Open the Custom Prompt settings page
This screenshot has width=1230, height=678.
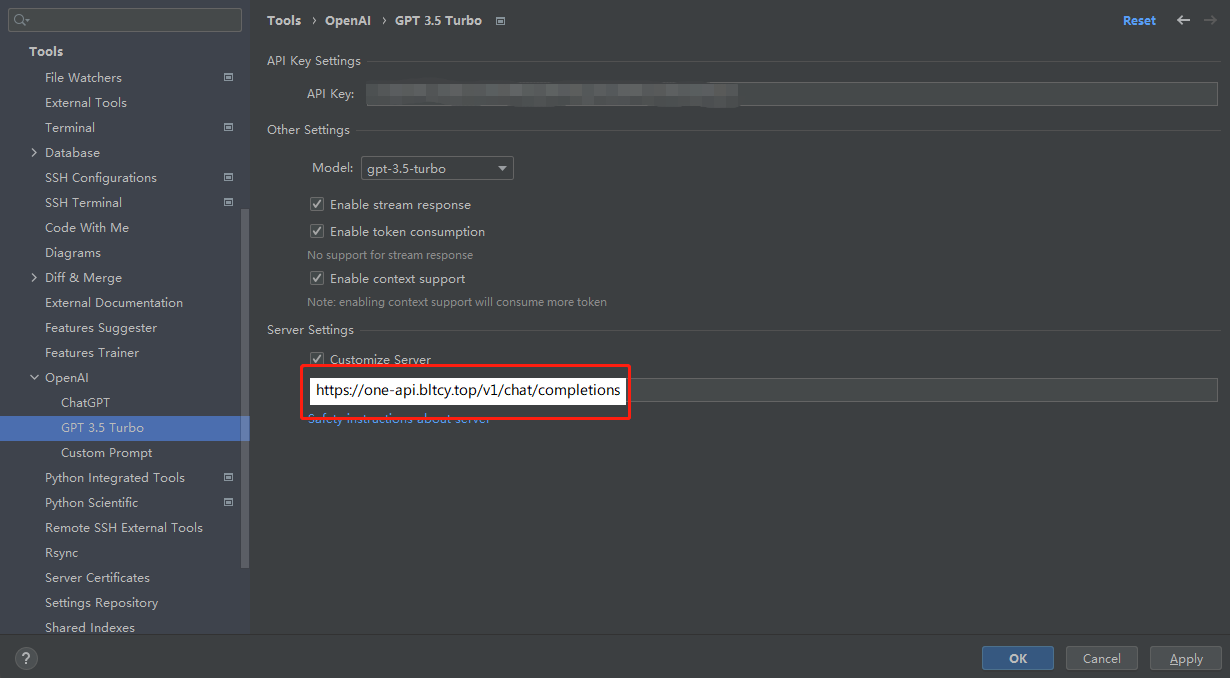[x=106, y=452]
